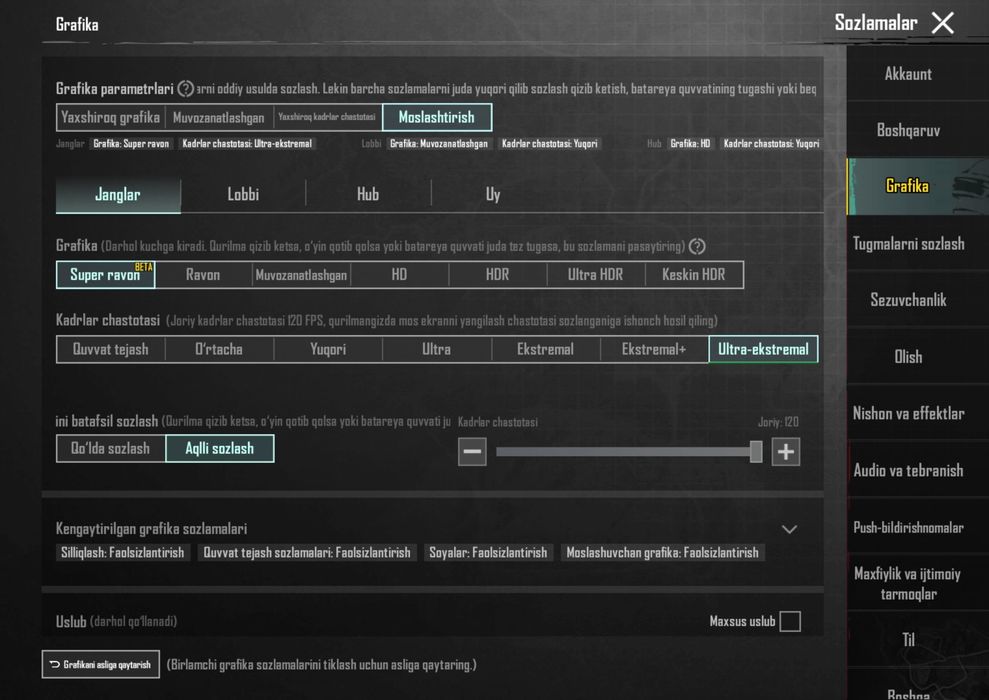Choose Ultra HDR graphics quality

[x=595, y=275]
